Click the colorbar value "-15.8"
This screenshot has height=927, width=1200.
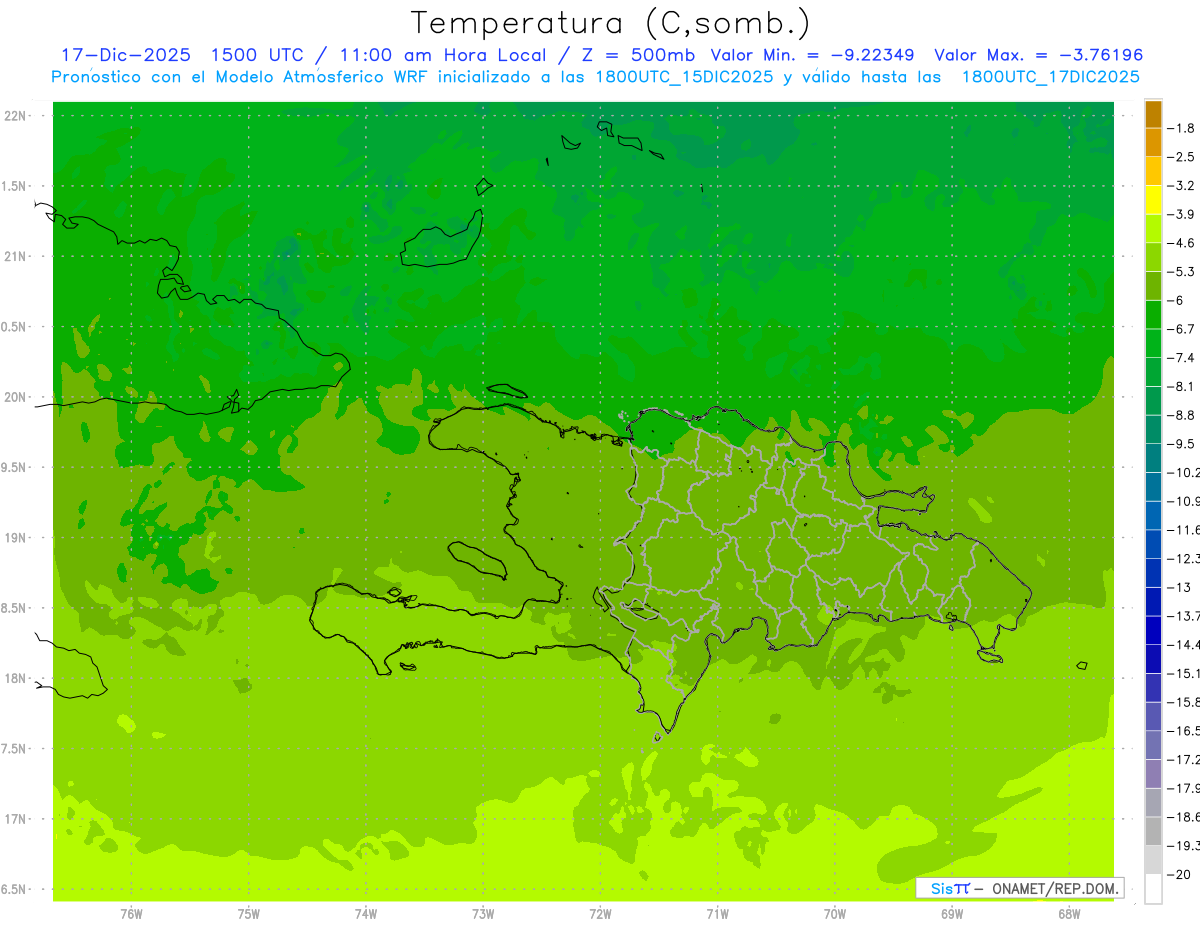point(1184,702)
